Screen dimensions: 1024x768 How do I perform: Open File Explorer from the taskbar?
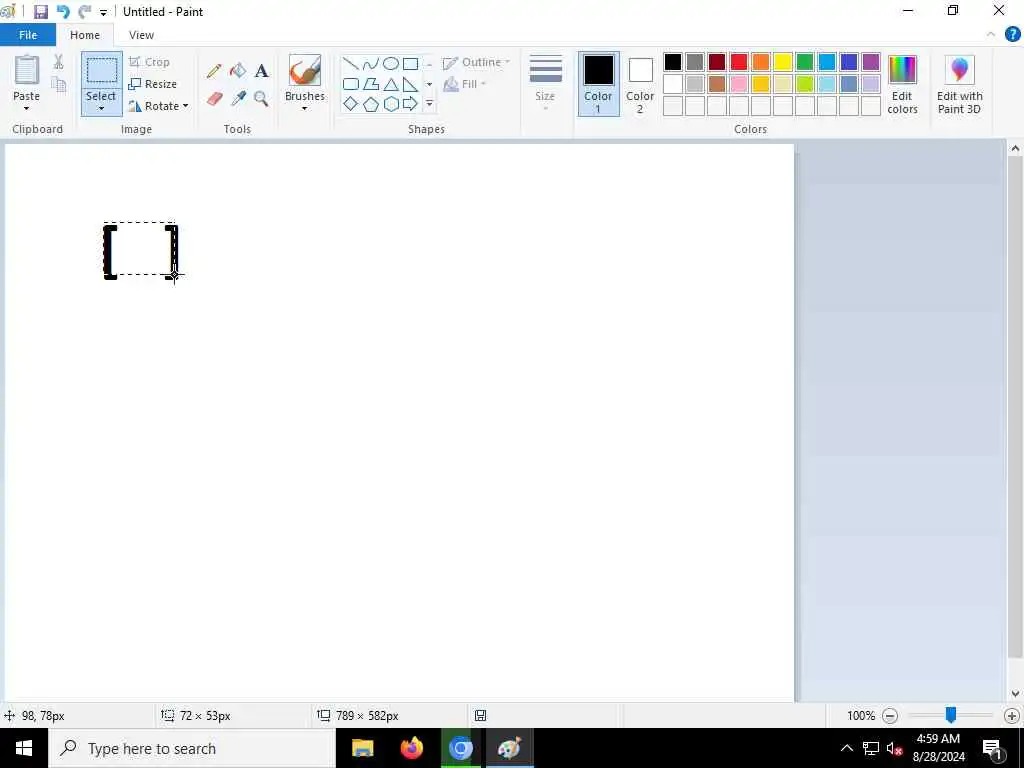tap(362, 748)
